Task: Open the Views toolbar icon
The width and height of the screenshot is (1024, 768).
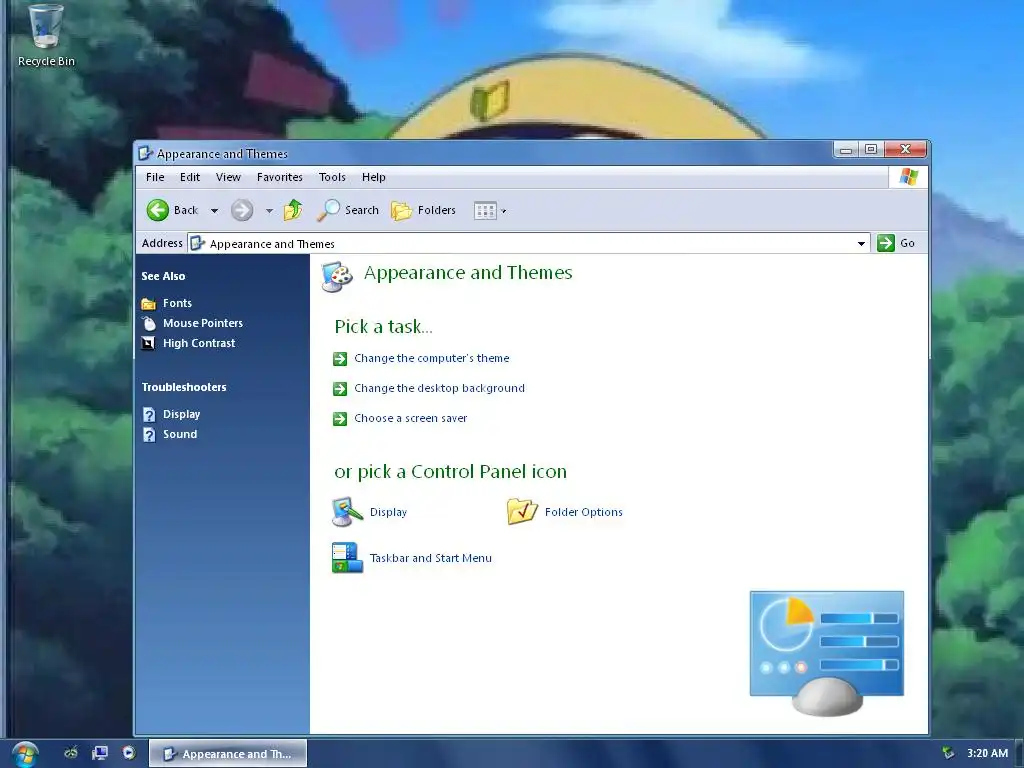Action: (x=485, y=210)
